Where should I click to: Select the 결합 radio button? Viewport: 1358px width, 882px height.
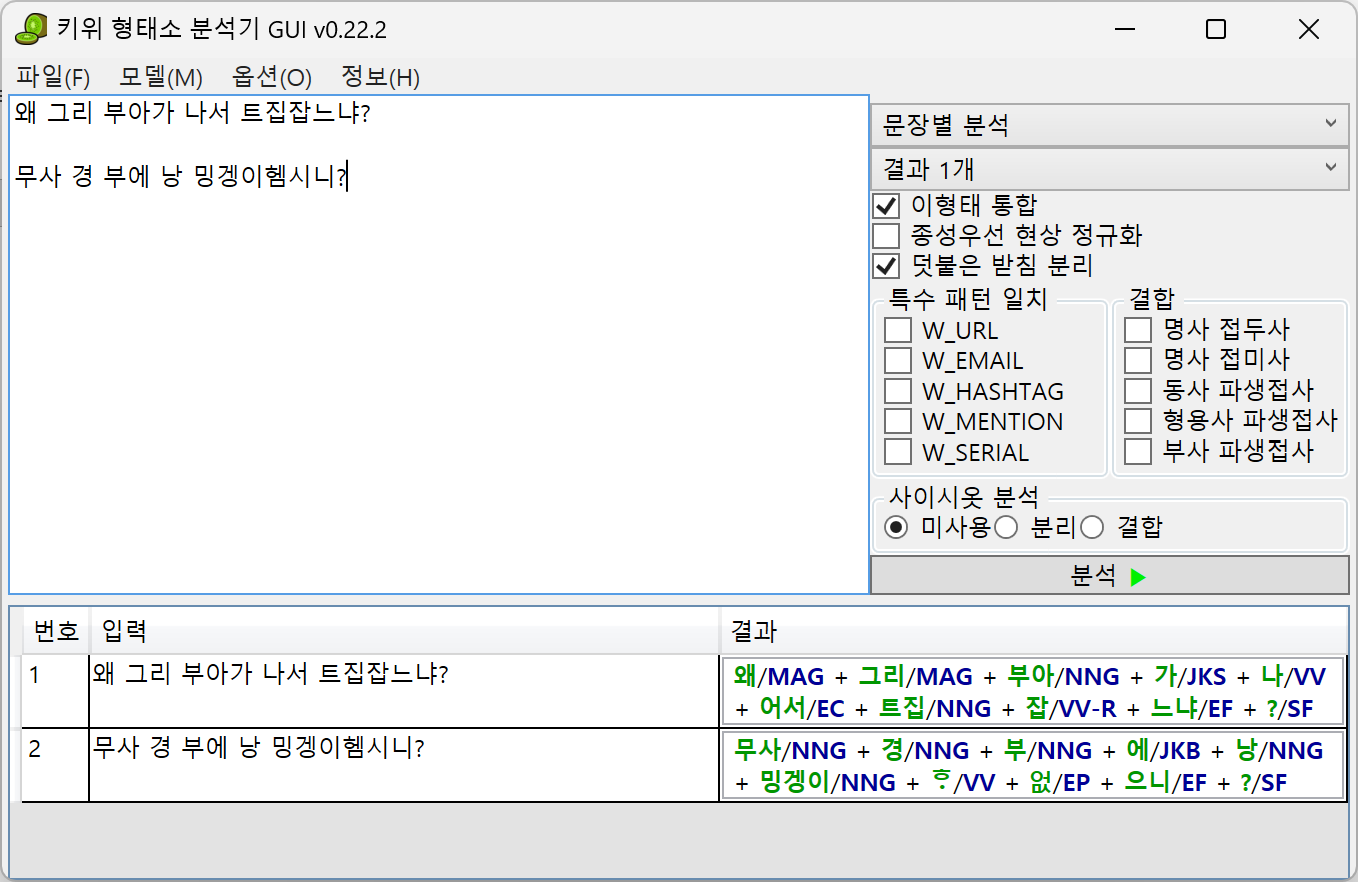coord(1091,526)
